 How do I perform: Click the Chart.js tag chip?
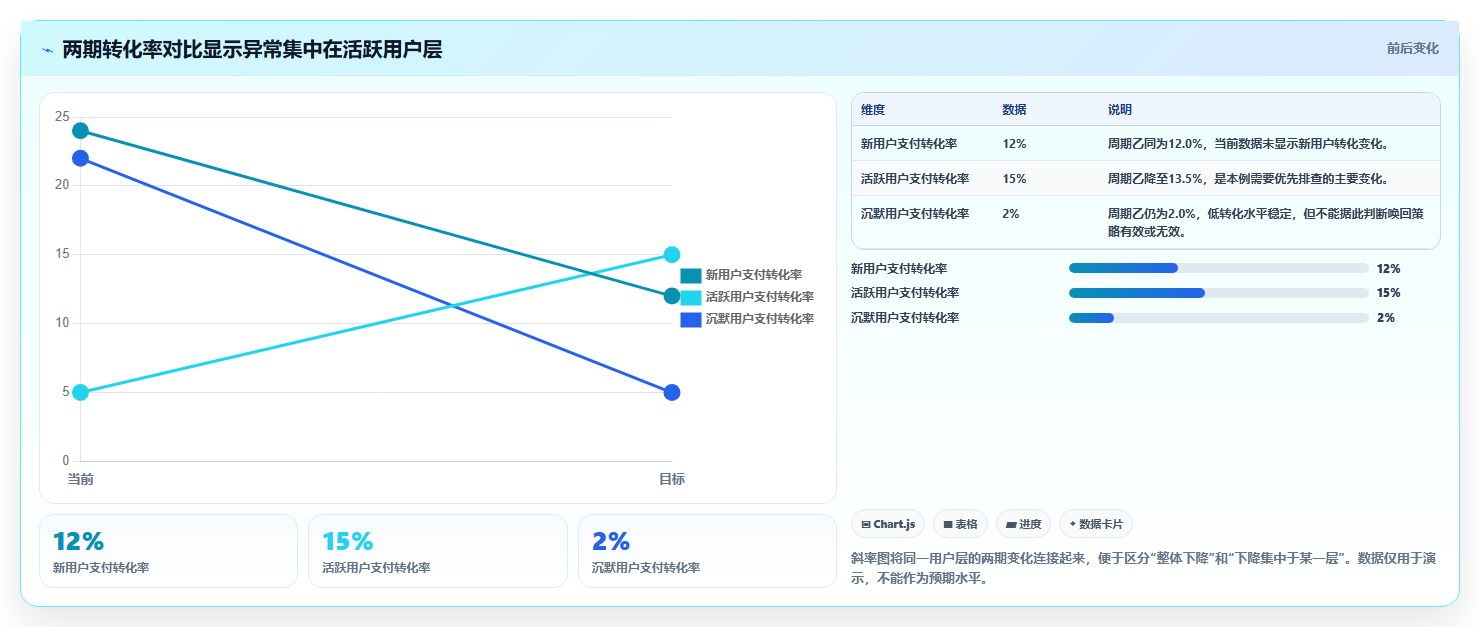click(888, 524)
